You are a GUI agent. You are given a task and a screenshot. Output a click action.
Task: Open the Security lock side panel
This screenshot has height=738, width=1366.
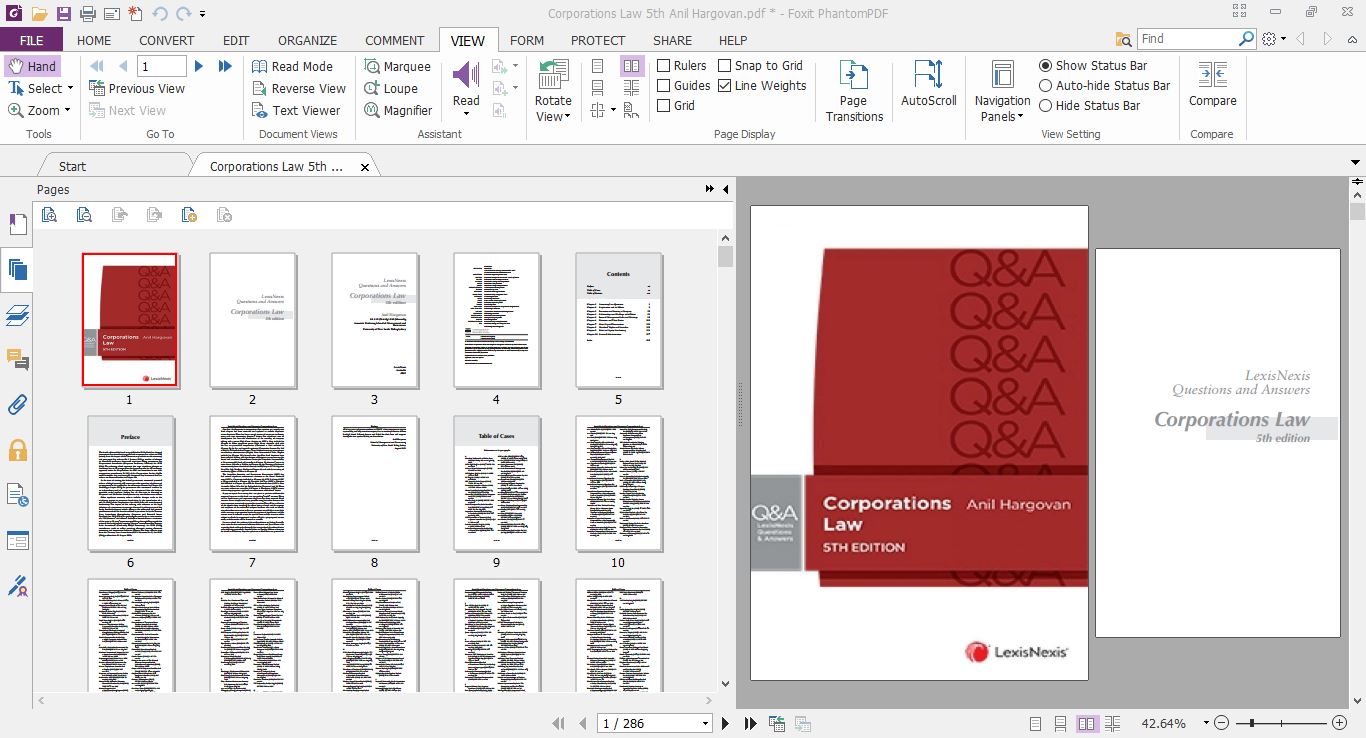click(17, 450)
